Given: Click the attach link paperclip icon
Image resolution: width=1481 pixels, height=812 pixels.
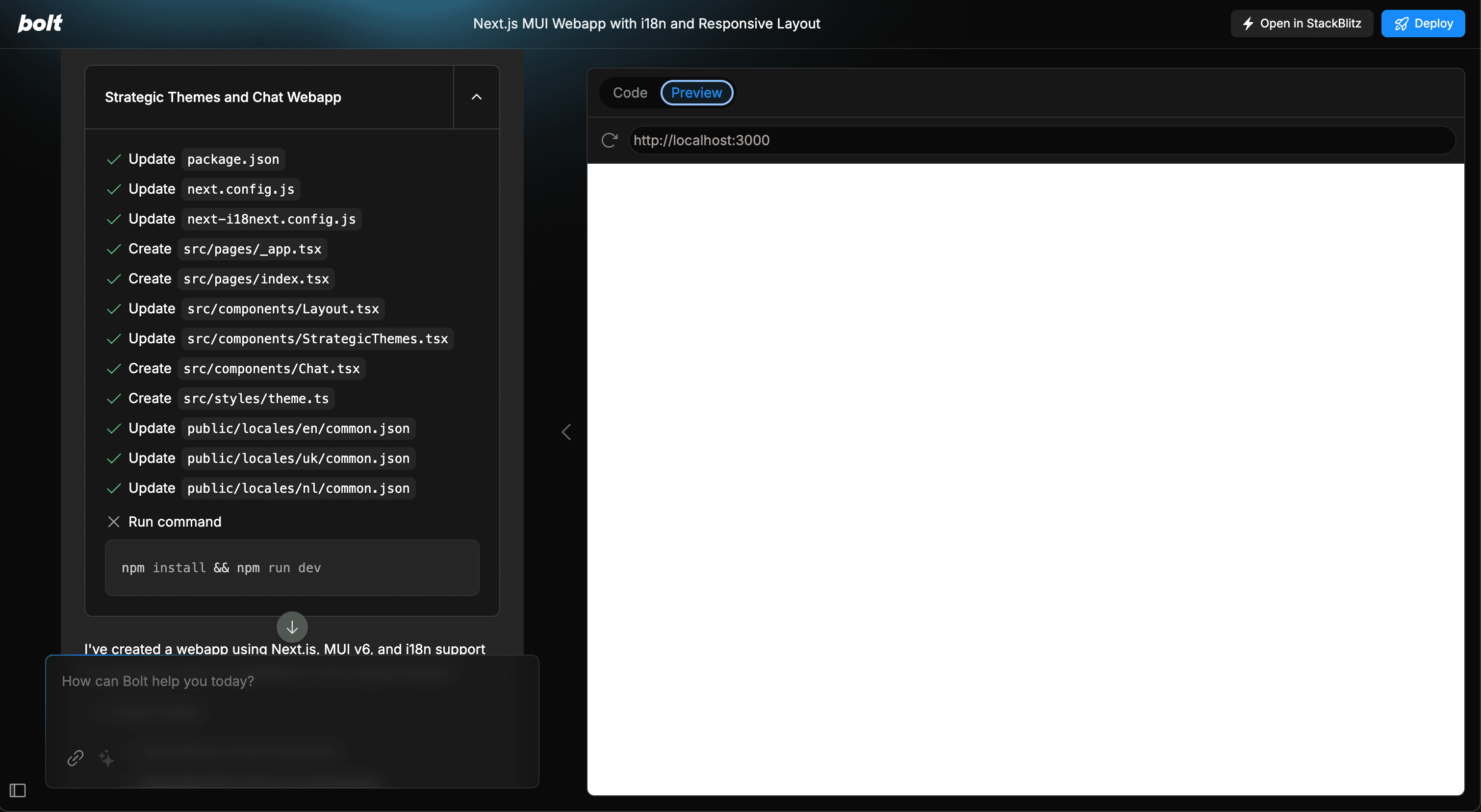Looking at the screenshot, I should [x=76, y=758].
